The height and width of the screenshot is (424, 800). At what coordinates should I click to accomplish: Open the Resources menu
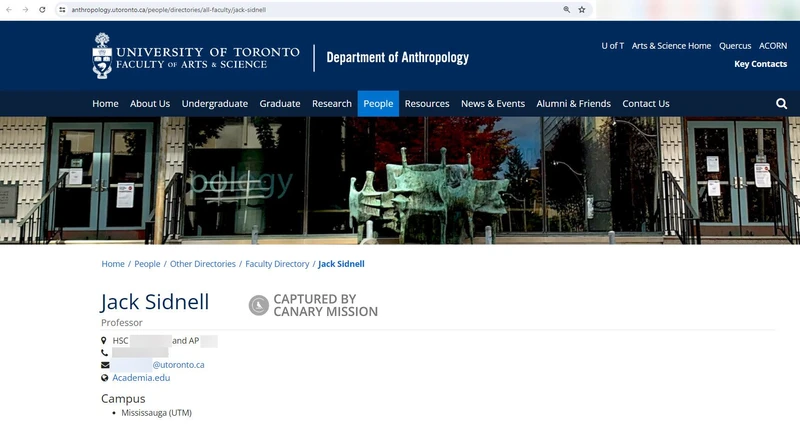click(x=427, y=104)
